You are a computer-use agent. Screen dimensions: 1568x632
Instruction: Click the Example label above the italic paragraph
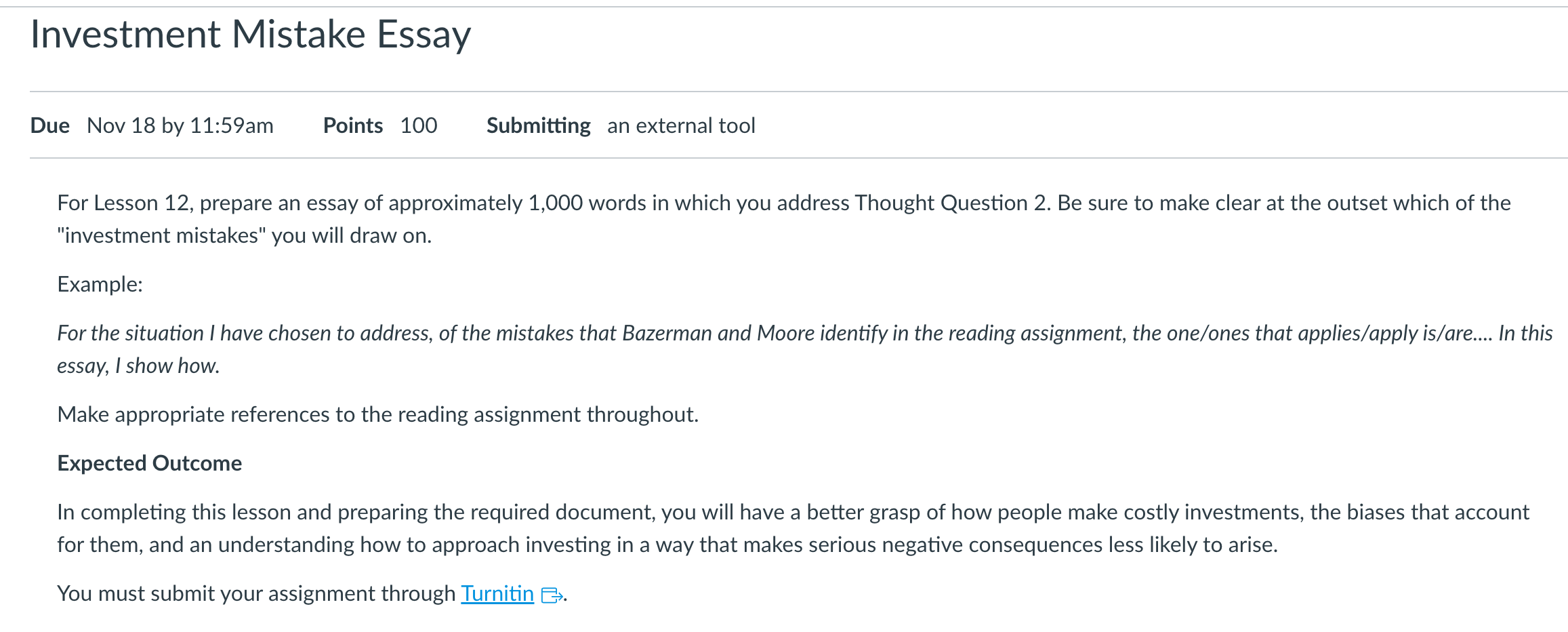pyautogui.click(x=100, y=284)
